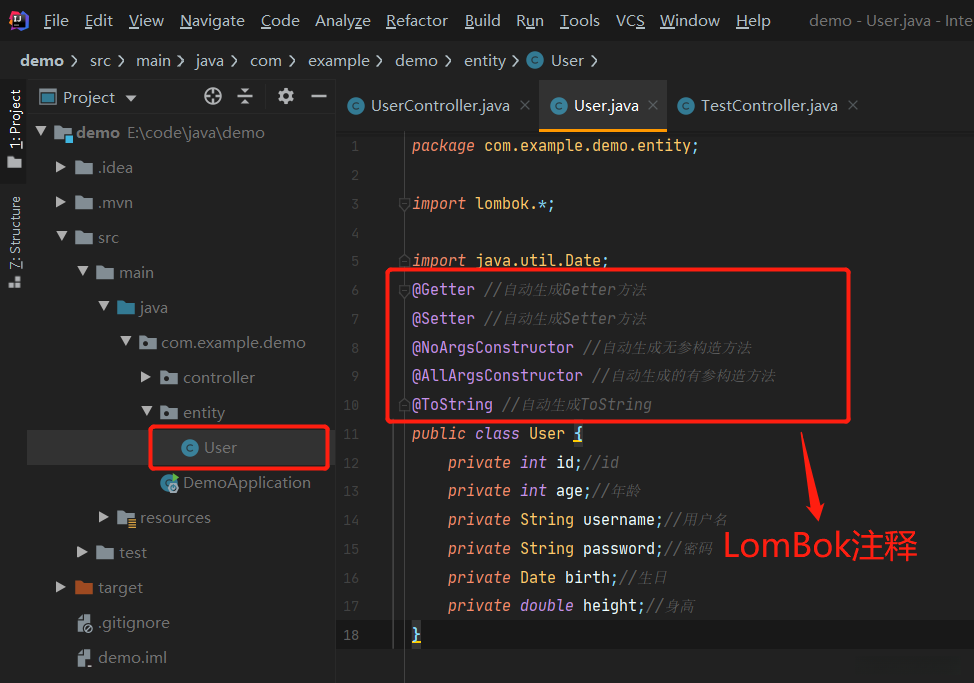
Task: Click the controller package folder icon
Action: pos(169,378)
